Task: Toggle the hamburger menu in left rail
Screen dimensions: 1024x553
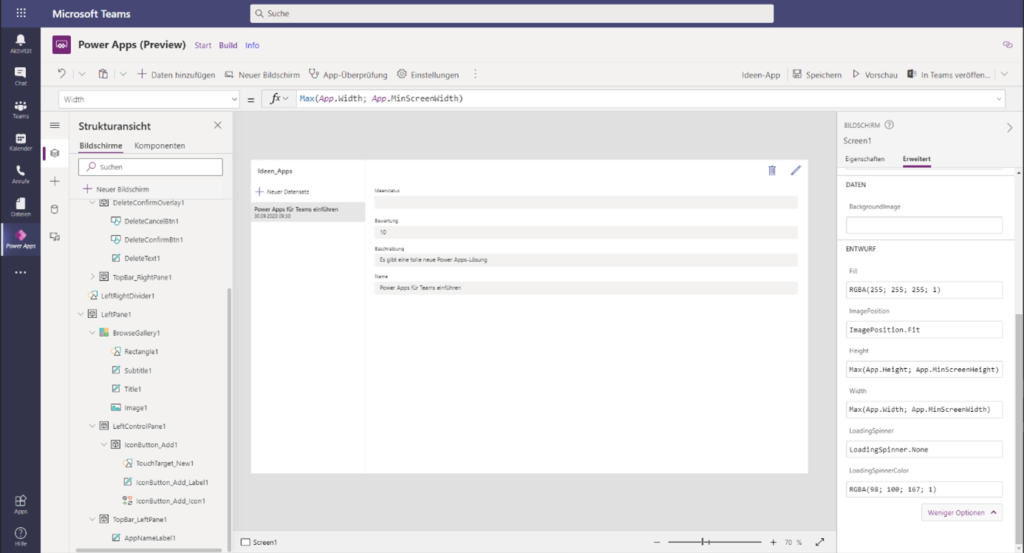Action: (x=55, y=125)
